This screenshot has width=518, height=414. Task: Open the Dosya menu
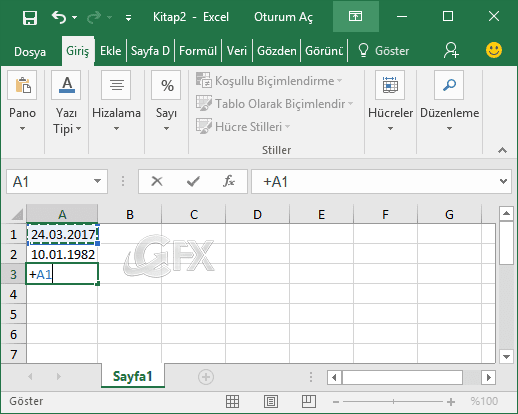[30, 52]
